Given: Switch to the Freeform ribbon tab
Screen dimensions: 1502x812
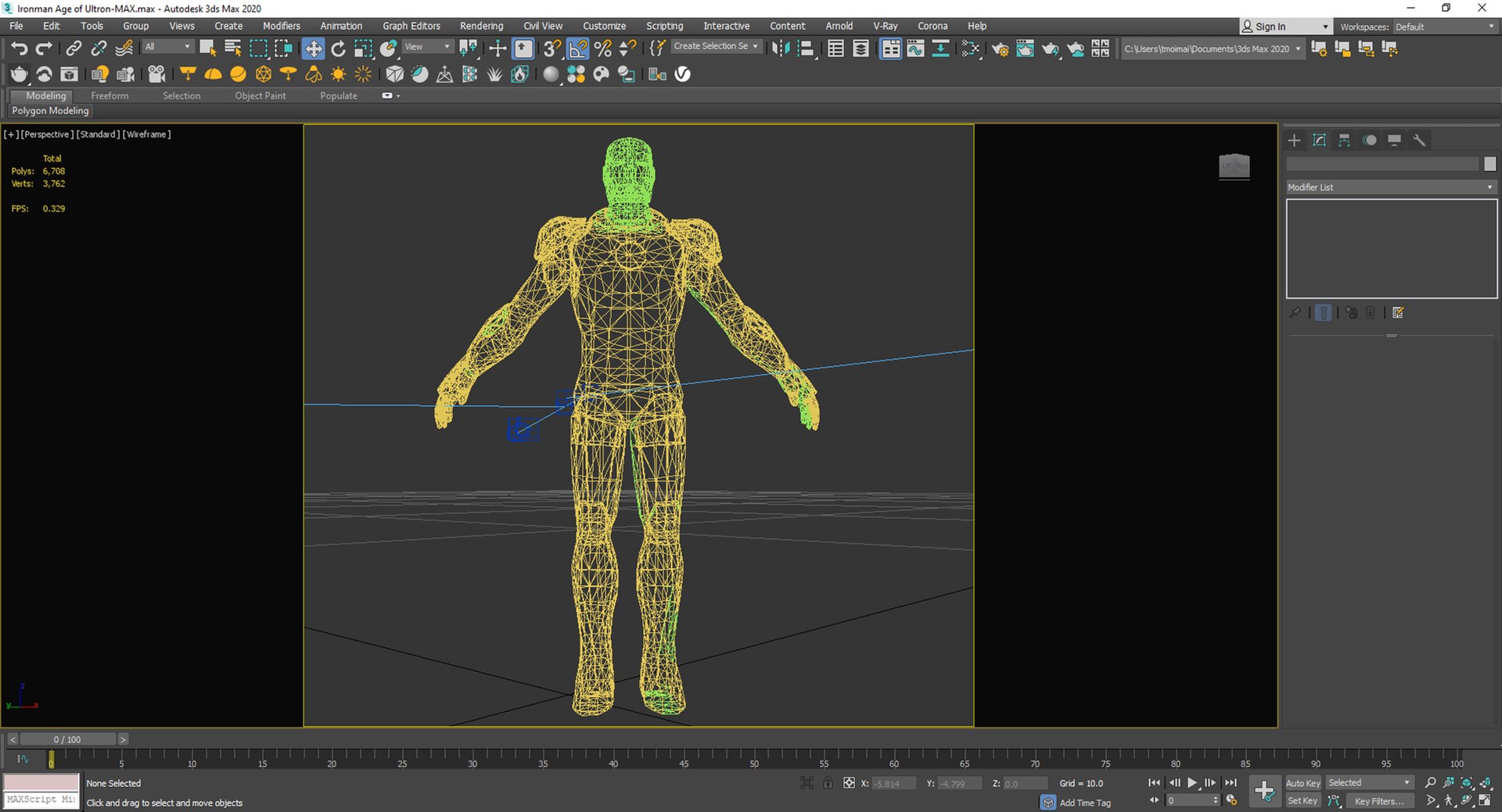Looking at the screenshot, I should tap(110, 95).
